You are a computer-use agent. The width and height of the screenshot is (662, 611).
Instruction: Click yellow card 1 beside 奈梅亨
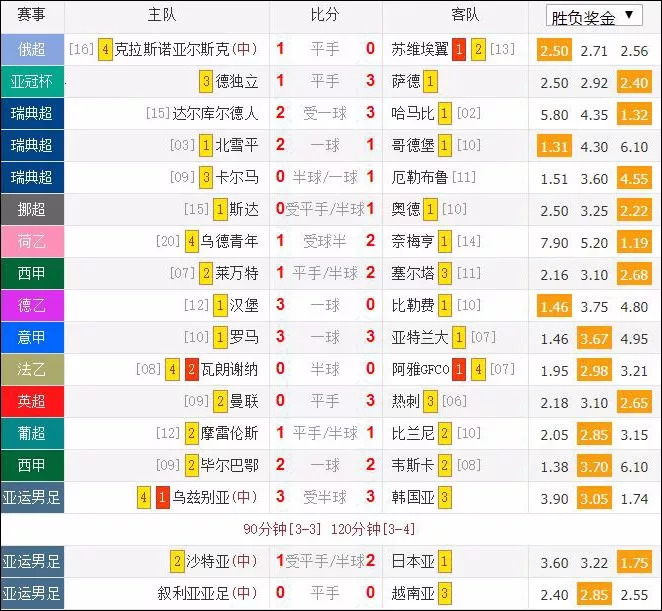pyautogui.click(x=445, y=242)
